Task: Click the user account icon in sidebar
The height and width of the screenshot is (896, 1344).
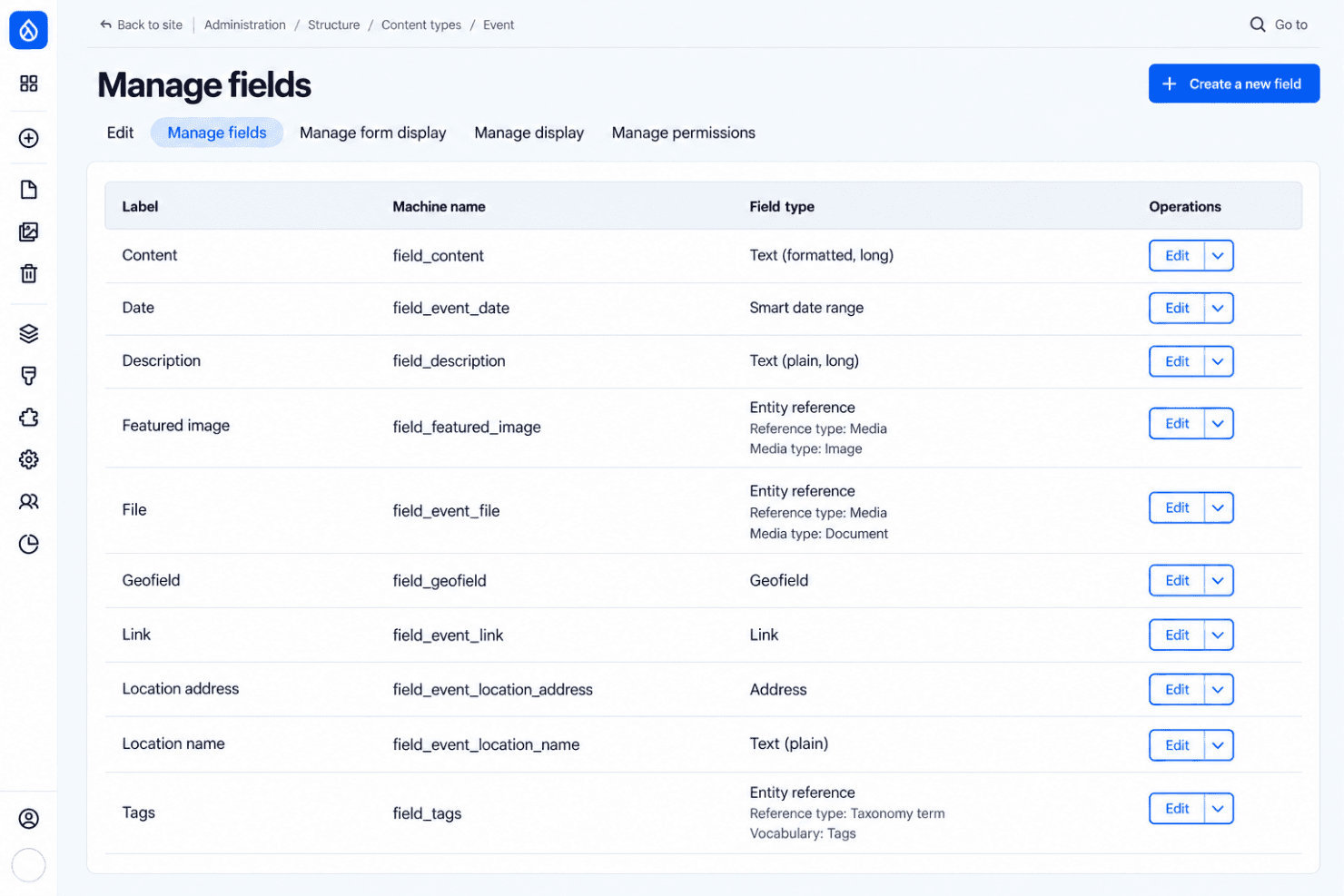Action: pos(29,819)
